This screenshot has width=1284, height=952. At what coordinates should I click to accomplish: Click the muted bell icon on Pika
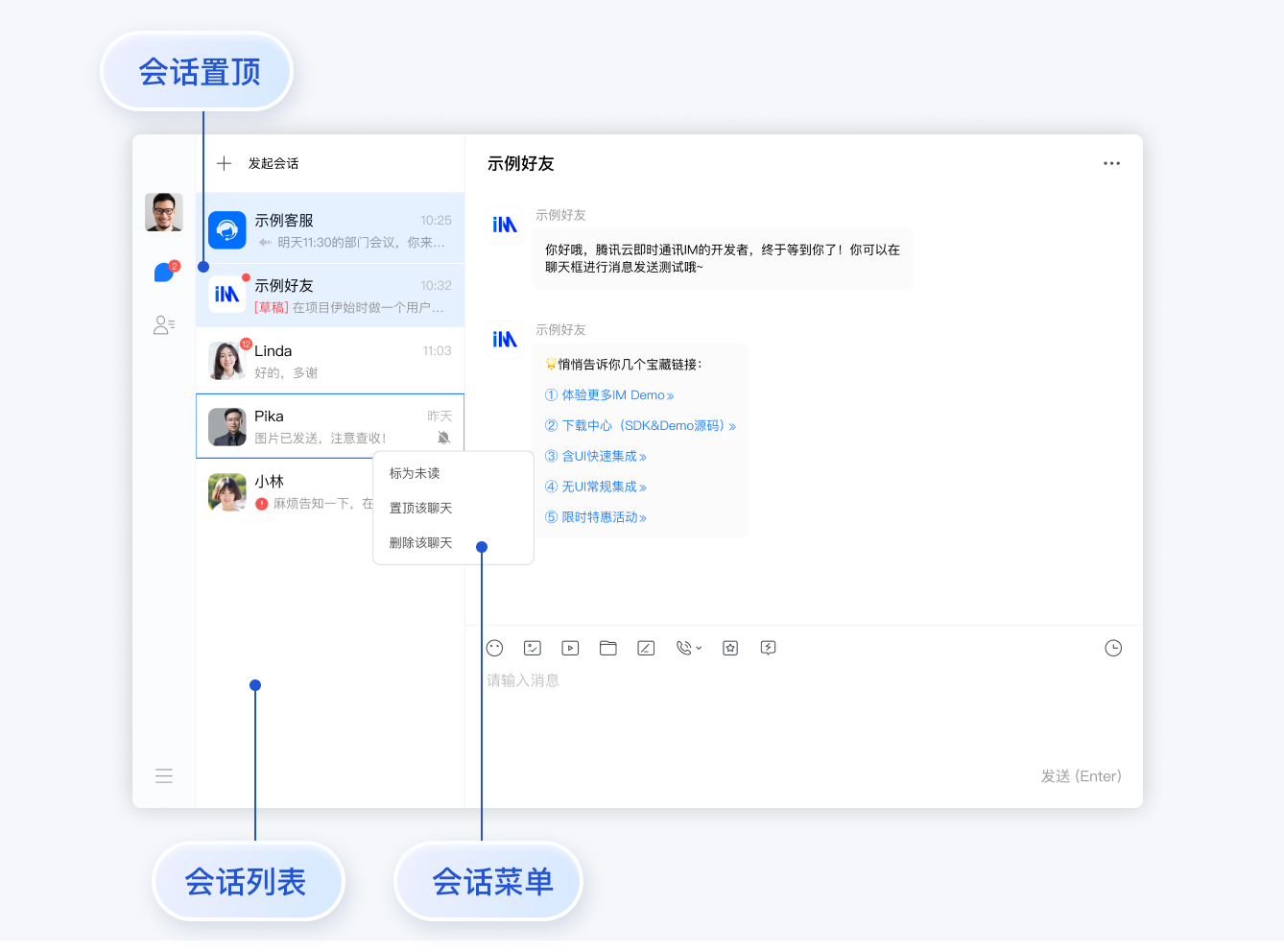(443, 438)
